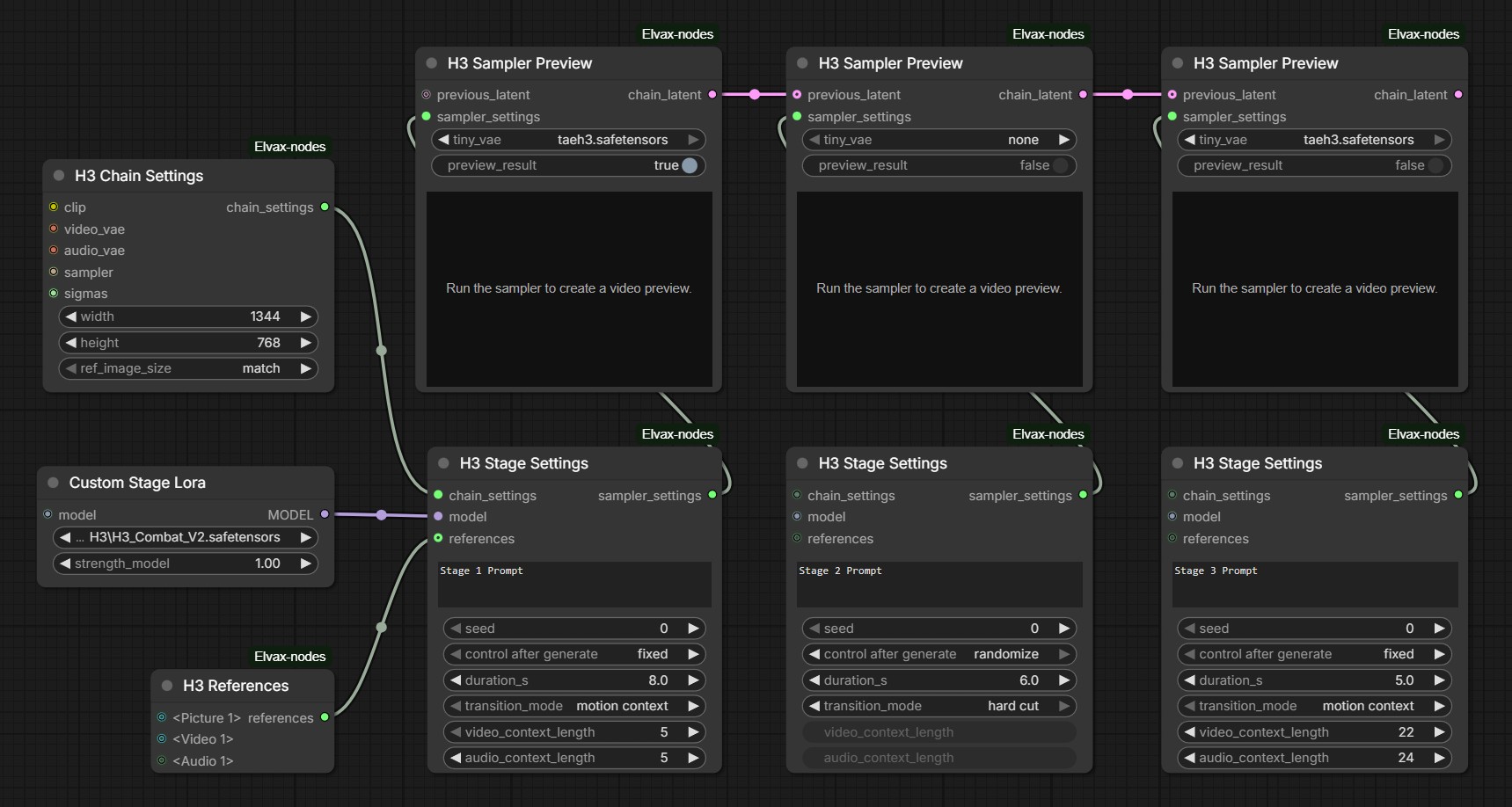Viewport: 1512px width, 807px height.
Task: Increase width with its right arrow
Action: pyautogui.click(x=305, y=316)
